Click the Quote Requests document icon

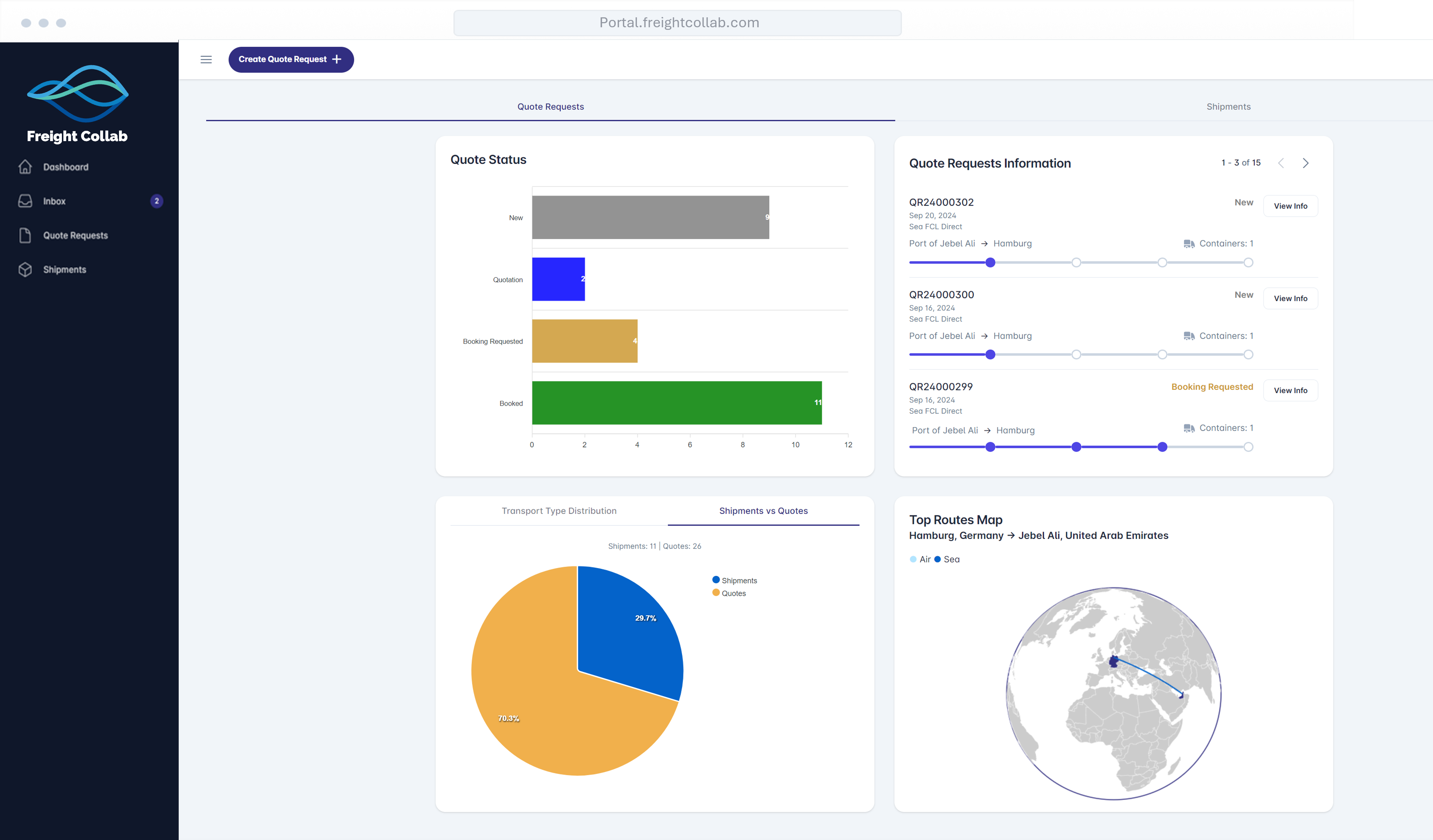[x=25, y=235]
